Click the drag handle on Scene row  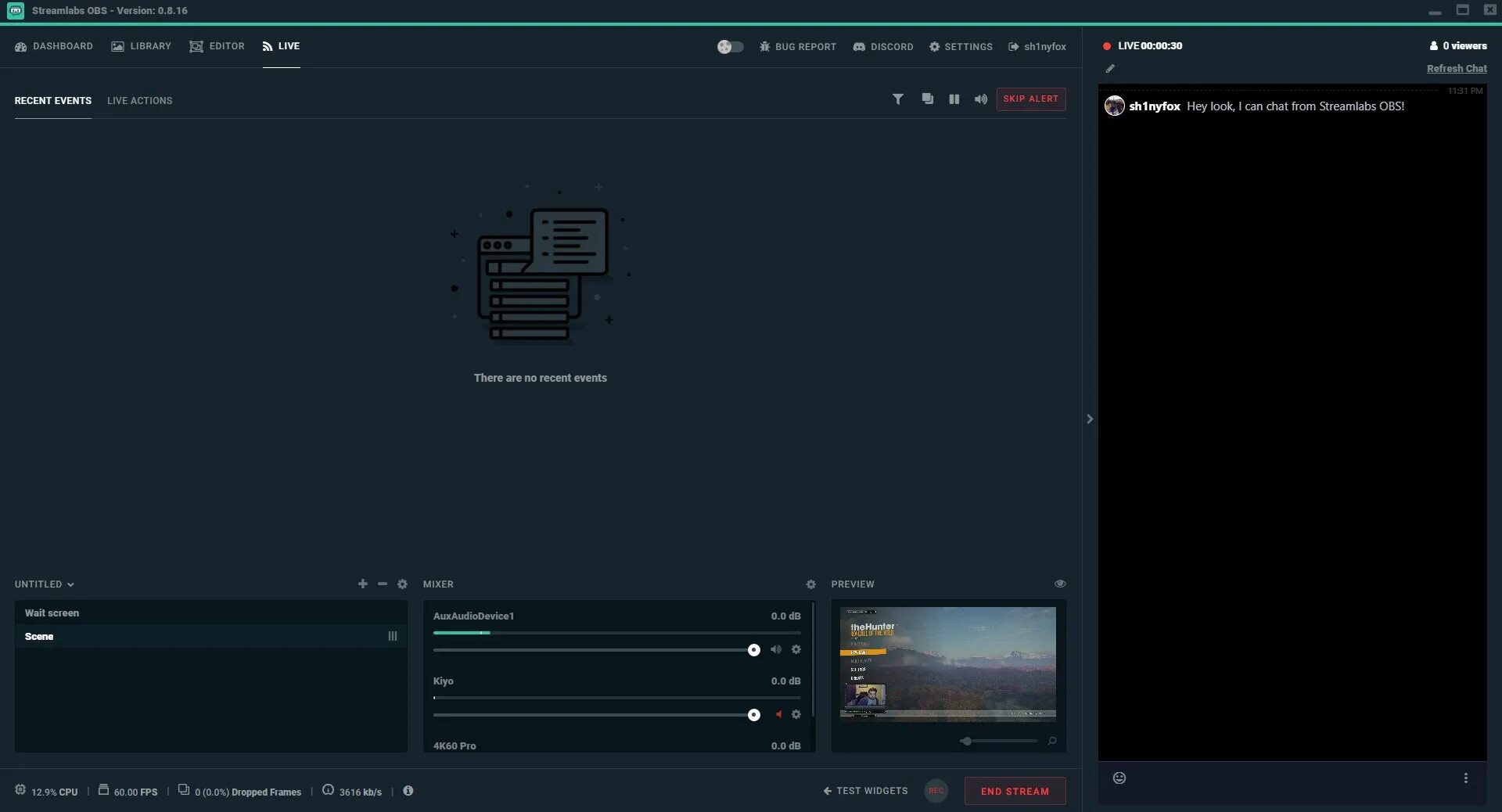pos(393,637)
